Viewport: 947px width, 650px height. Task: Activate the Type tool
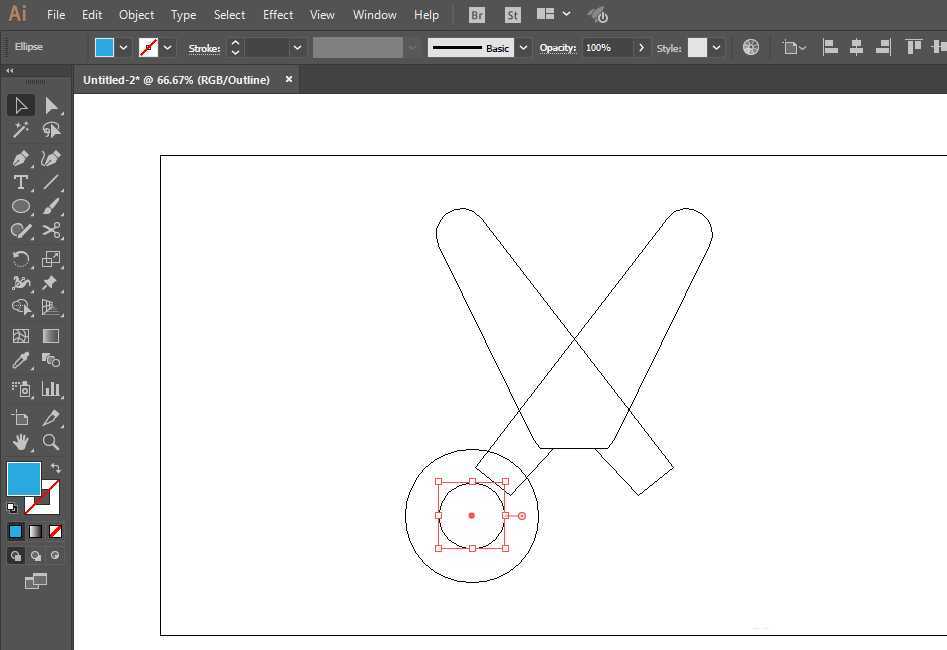[20, 182]
